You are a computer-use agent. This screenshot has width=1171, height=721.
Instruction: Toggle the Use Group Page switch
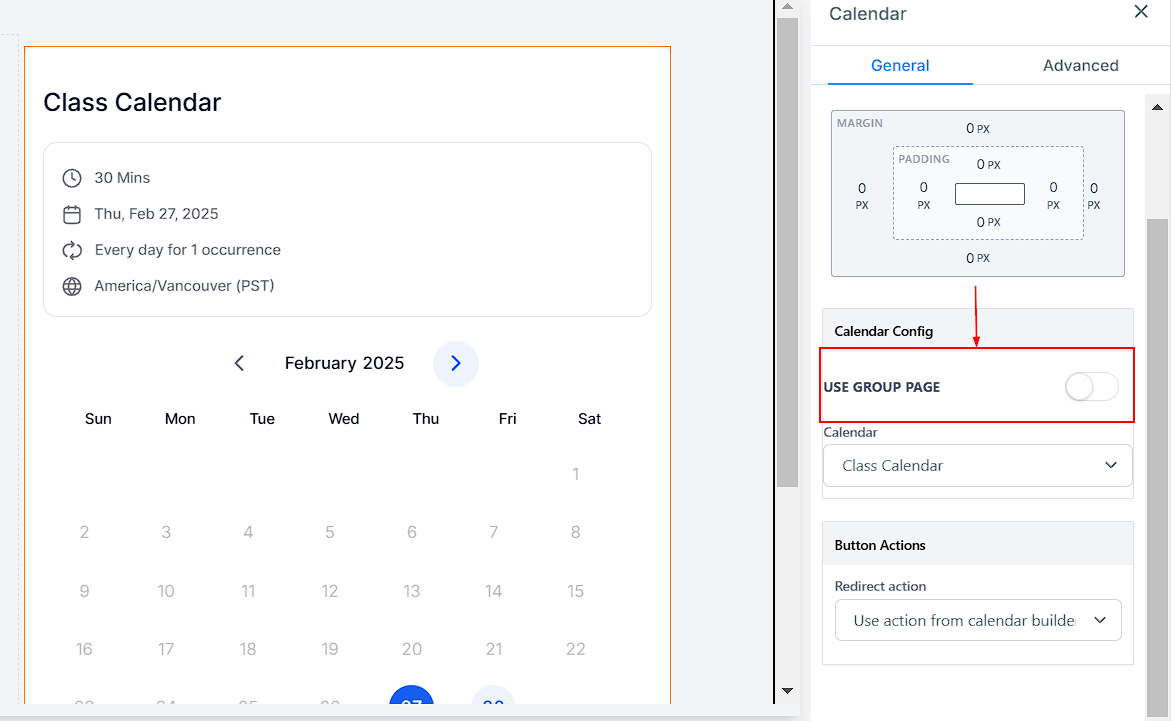tap(1091, 387)
